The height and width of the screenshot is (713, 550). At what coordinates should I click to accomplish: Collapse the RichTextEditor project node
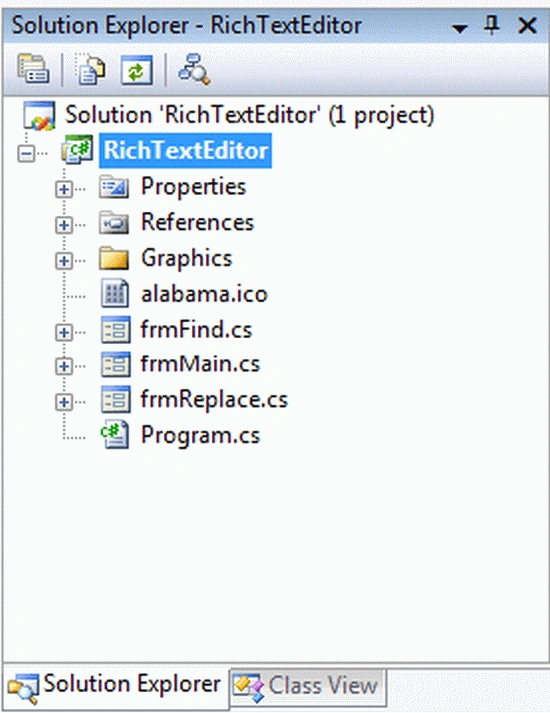tap(26, 153)
